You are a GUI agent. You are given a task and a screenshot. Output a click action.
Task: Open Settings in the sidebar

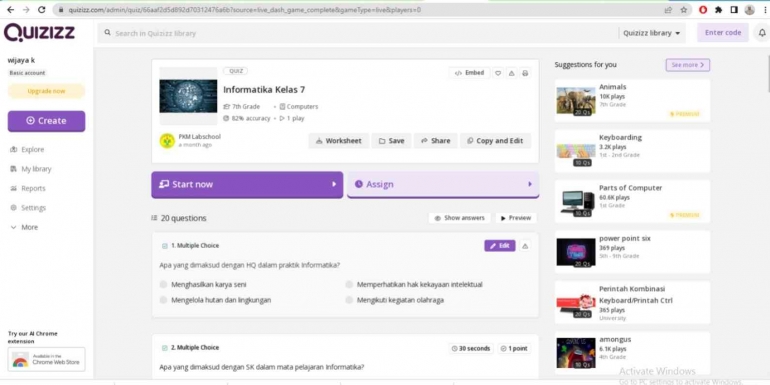click(28, 208)
